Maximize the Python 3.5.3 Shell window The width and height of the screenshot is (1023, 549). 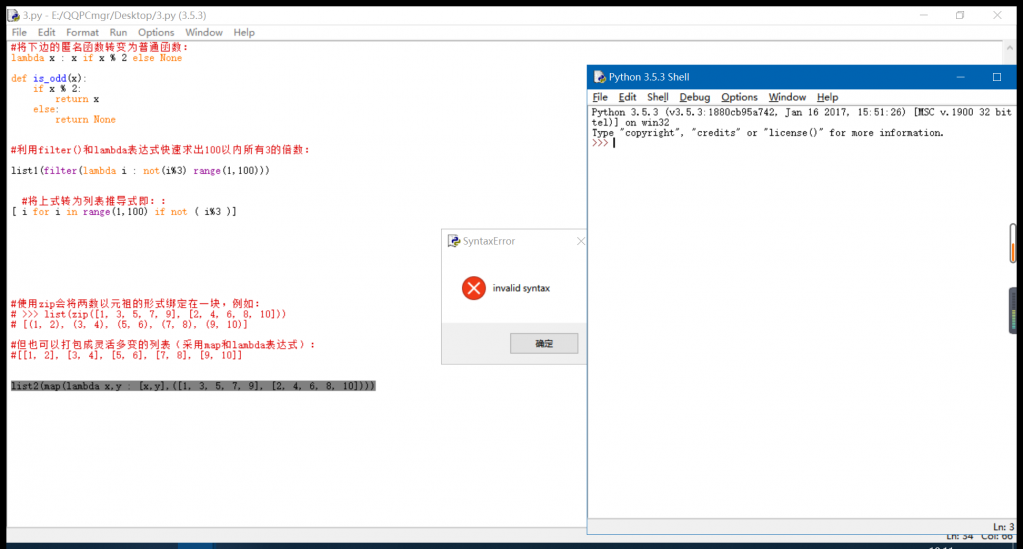click(x=997, y=77)
